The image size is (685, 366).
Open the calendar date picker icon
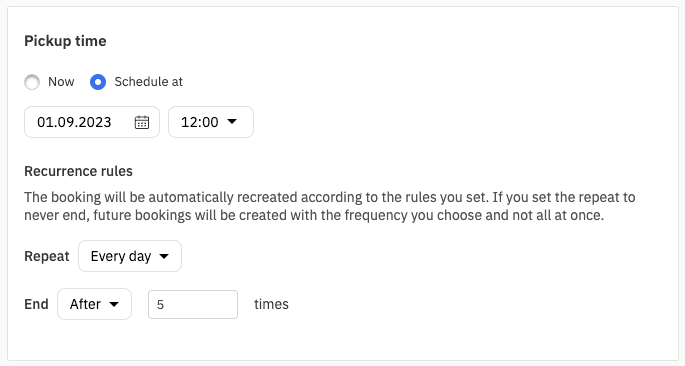142,122
